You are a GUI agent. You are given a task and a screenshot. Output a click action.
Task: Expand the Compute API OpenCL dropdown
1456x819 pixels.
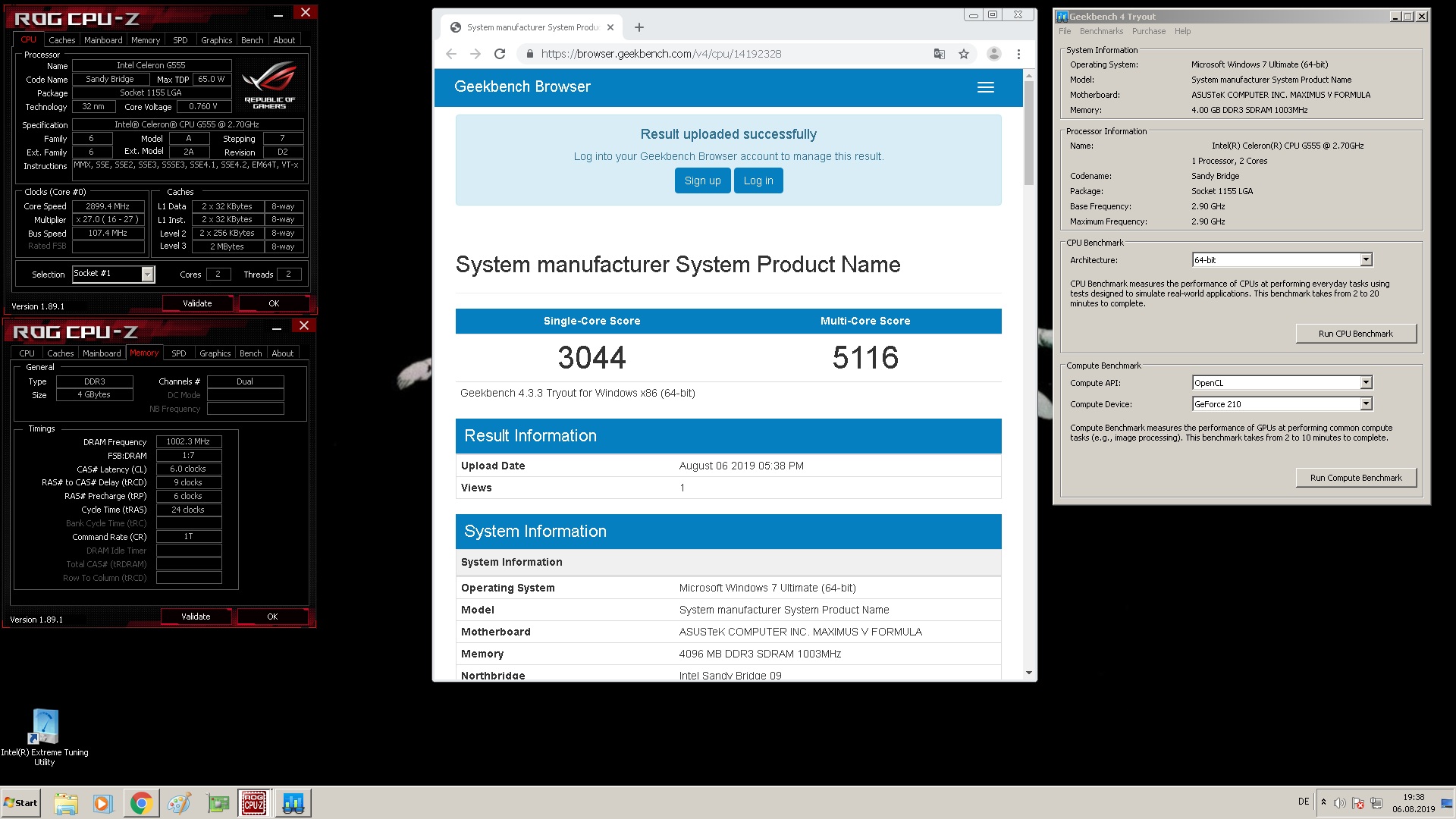click(x=1366, y=383)
